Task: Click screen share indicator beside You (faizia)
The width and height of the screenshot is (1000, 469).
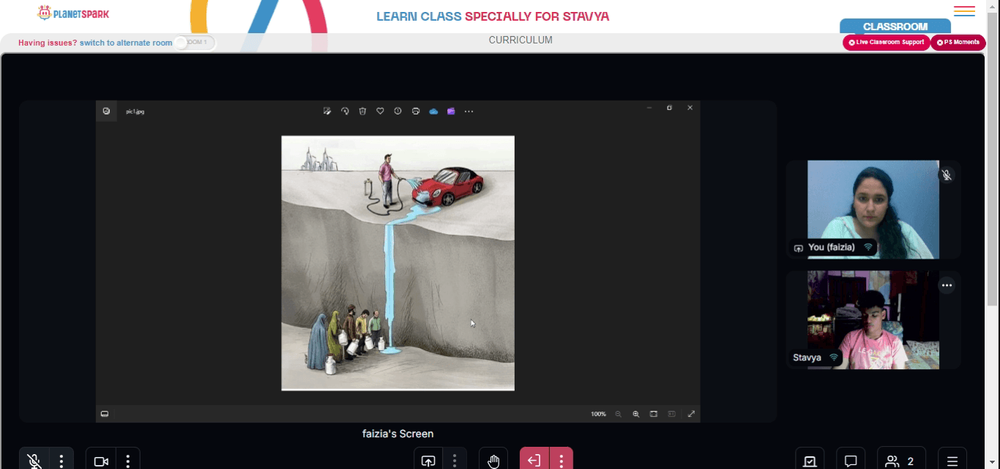Action: [798, 248]
